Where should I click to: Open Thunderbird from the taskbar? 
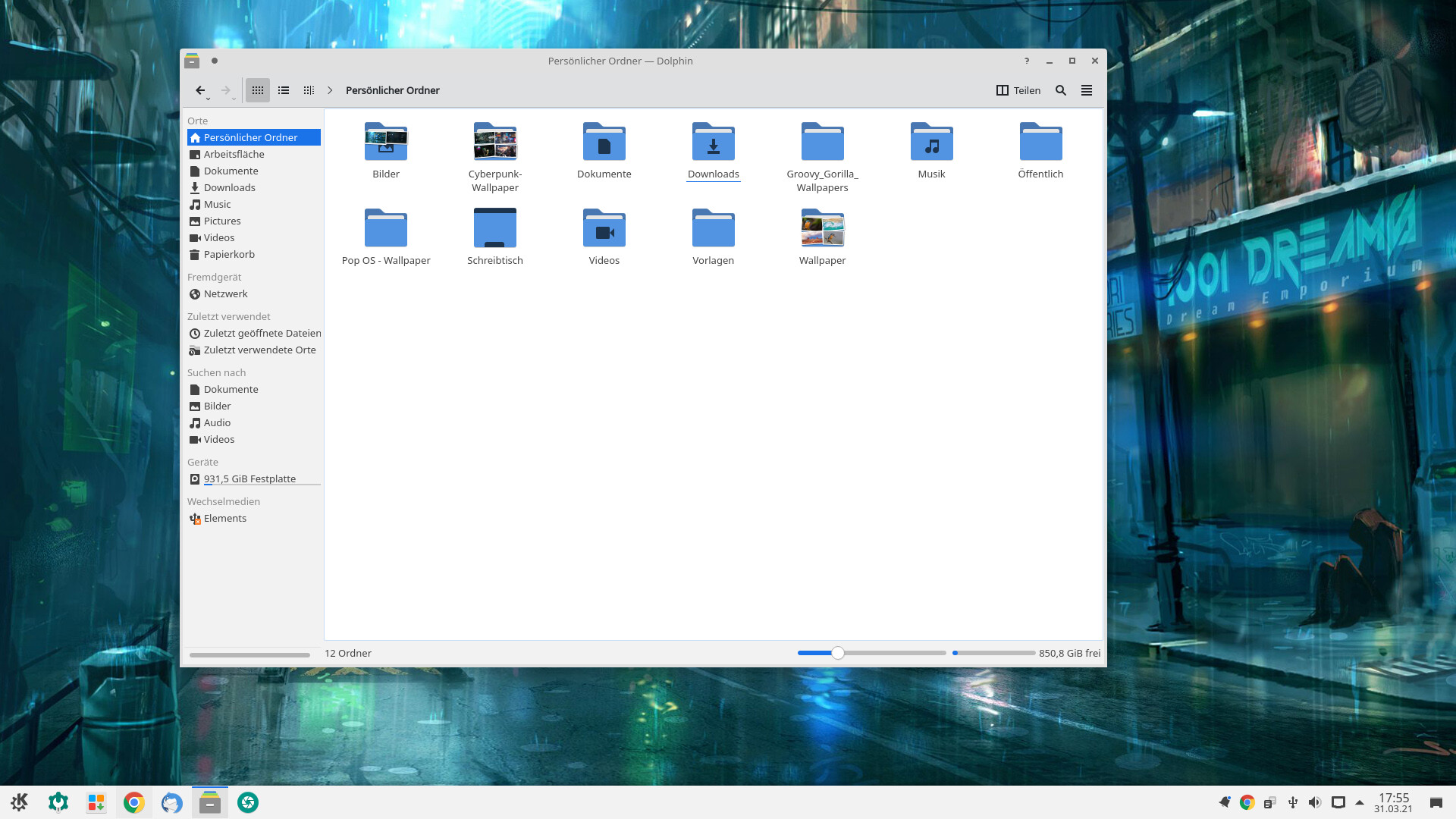pyautogui.click(x=171, y=802)
